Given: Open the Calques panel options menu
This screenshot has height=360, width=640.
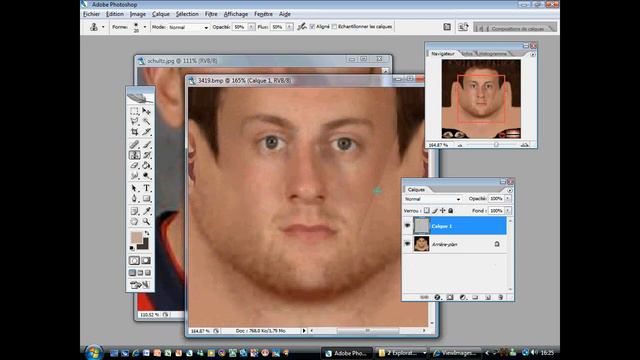Looking at the screenshot, I should 510,190.
